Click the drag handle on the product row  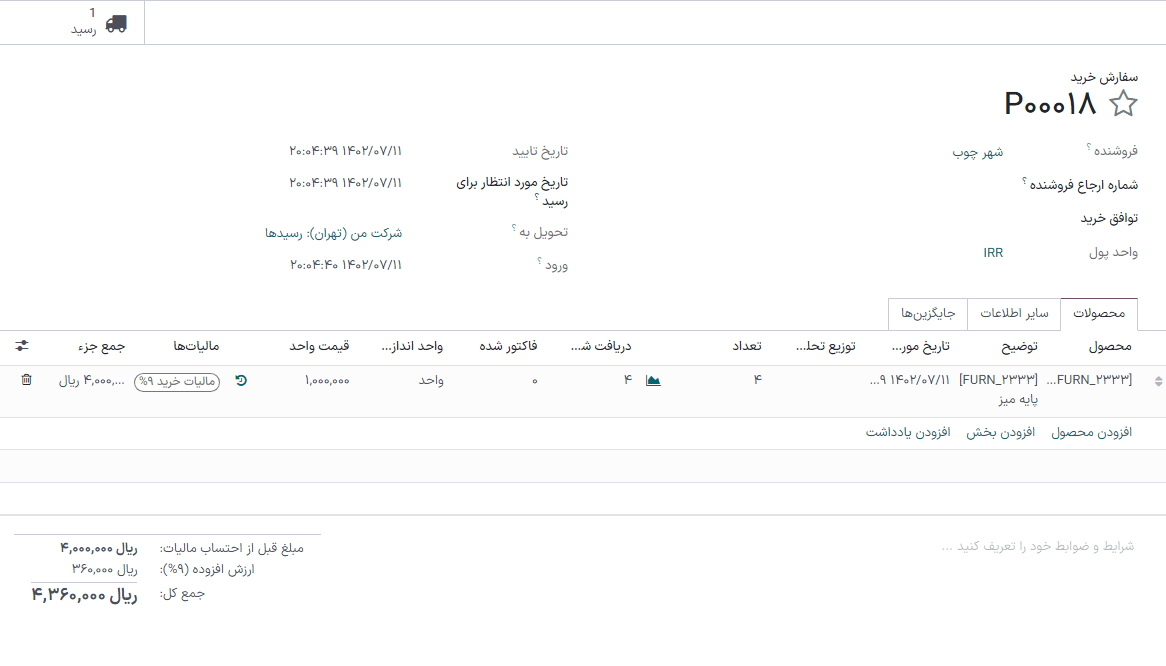coord(1157,380)
